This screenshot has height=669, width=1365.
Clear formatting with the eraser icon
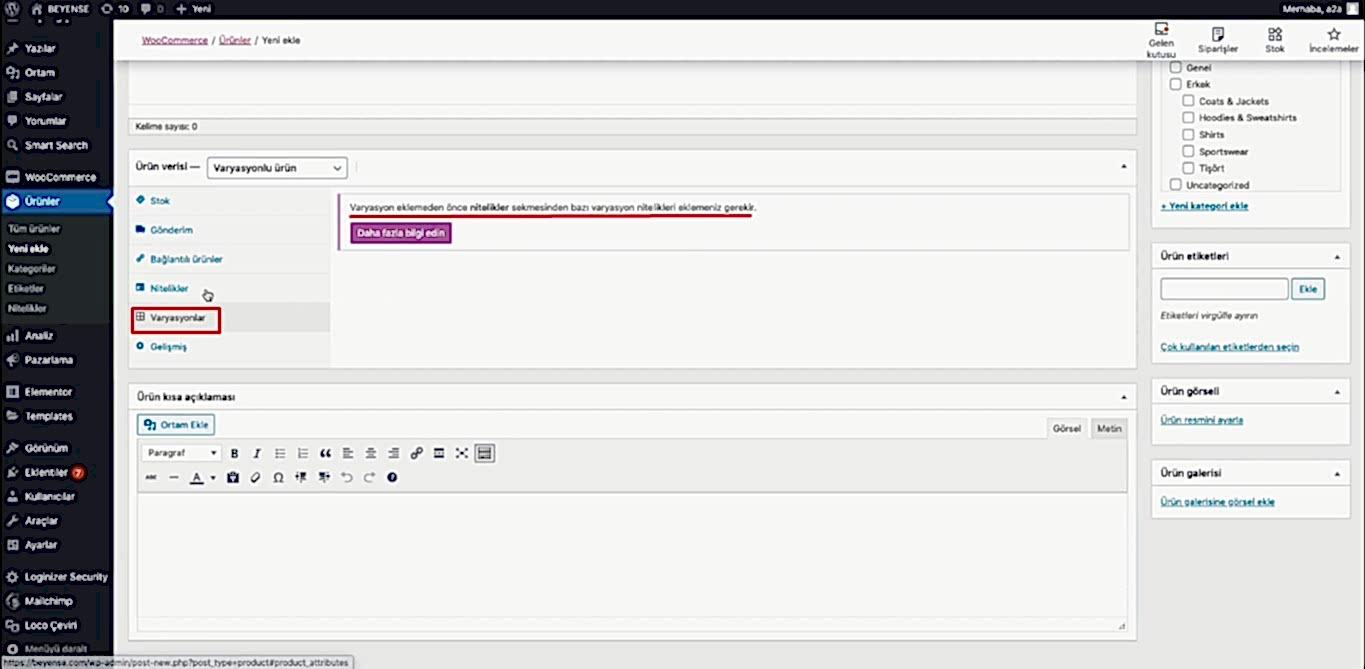point(255,478)
